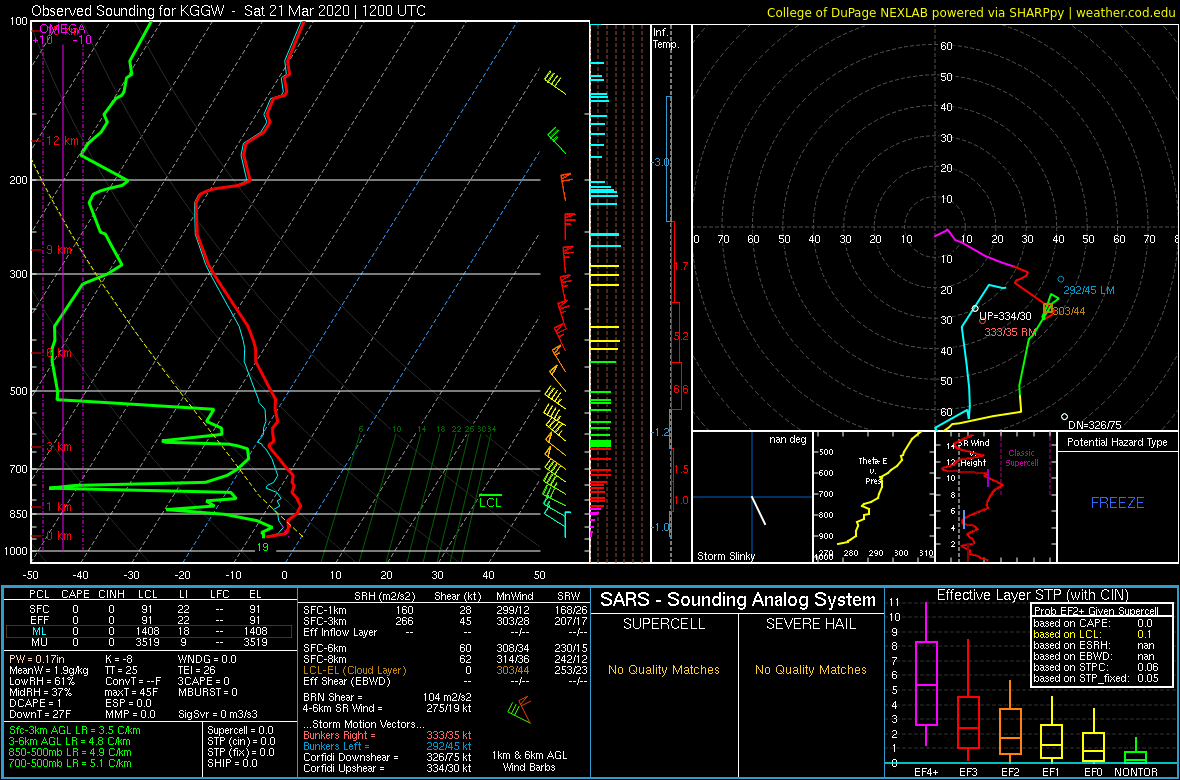1180x780 pixels.
Task: Click the College of DuPage NEXLAB credit text
Action: coord(971,11)
